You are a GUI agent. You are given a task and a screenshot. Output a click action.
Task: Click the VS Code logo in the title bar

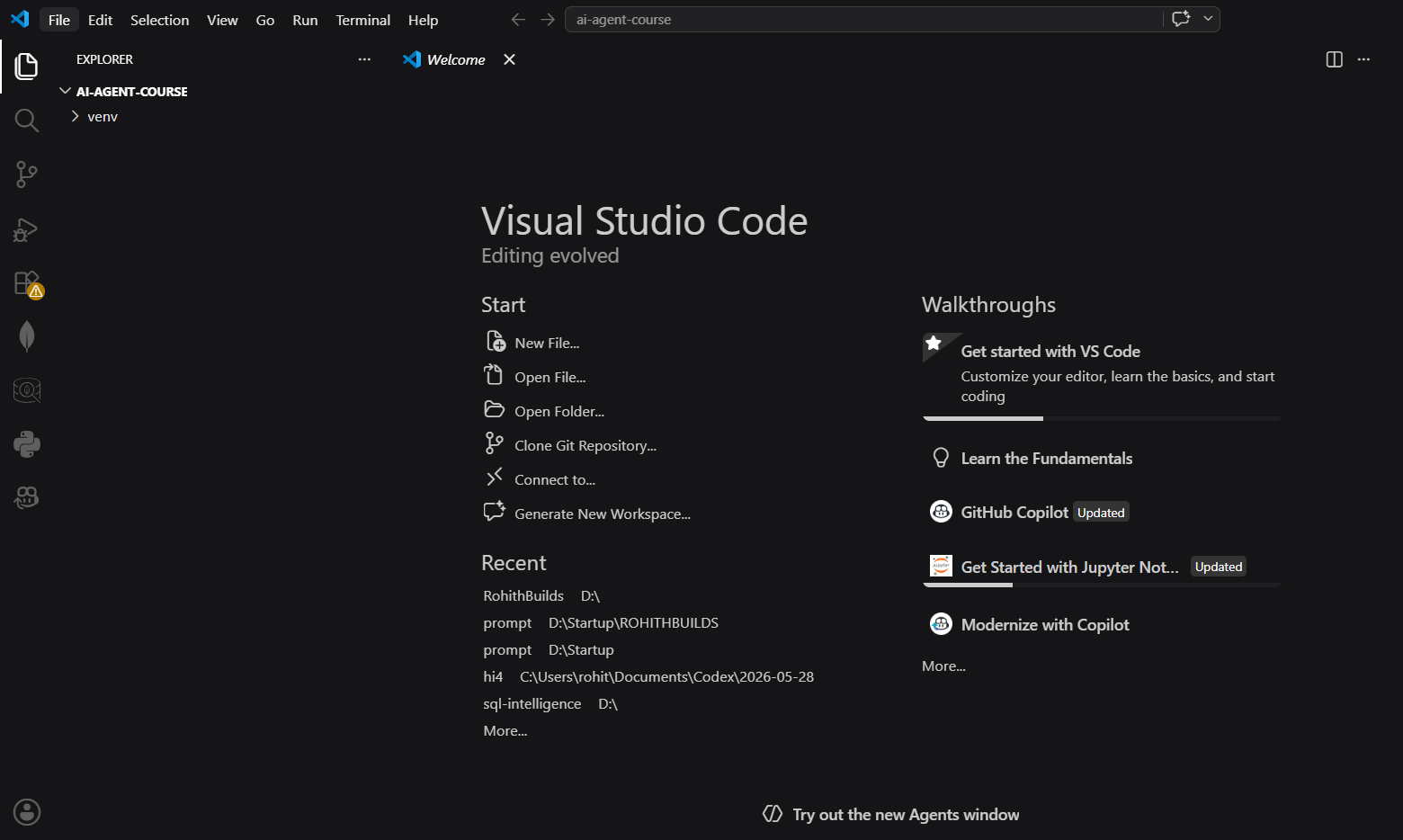pos(20,19)
